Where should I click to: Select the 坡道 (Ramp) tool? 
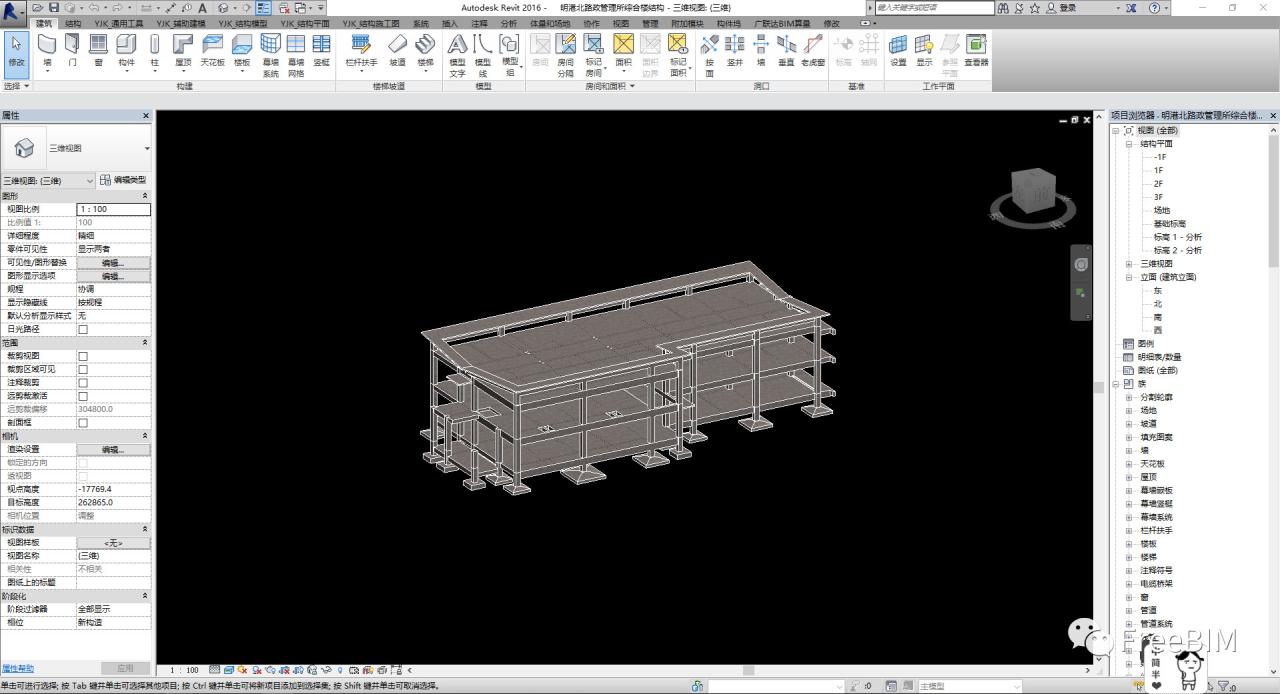[397, 50]
